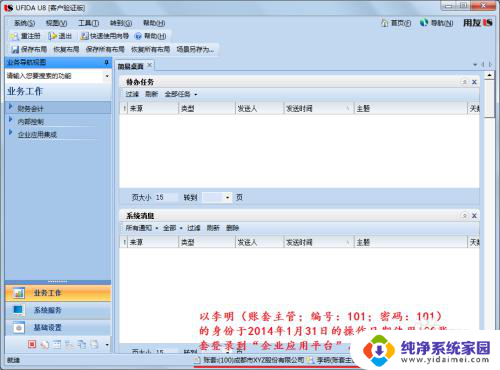This screenshot has height=370, width=500.
Task: Open the 快速使用向导 quick-start wizard
Action: 105,36
